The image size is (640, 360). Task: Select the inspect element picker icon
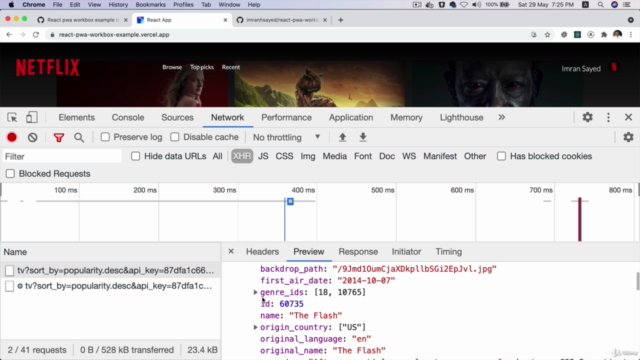[x=12, y=118]
